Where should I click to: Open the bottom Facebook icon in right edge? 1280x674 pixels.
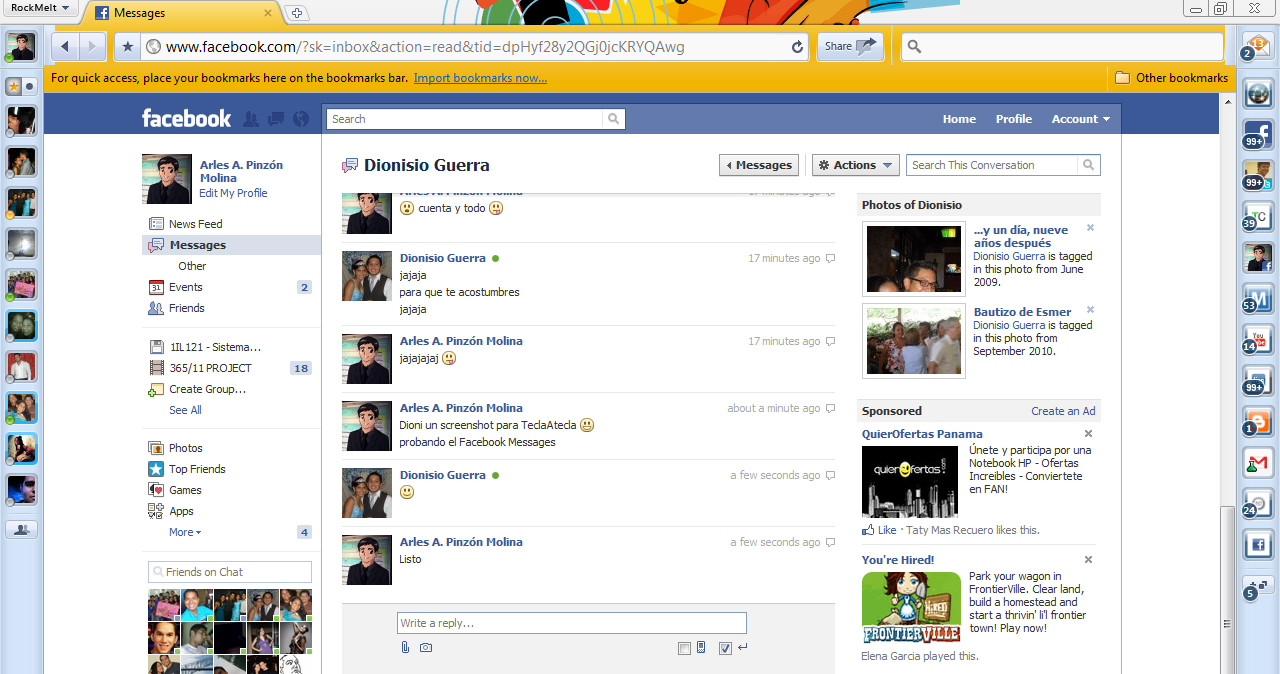tap(1258, 546)
